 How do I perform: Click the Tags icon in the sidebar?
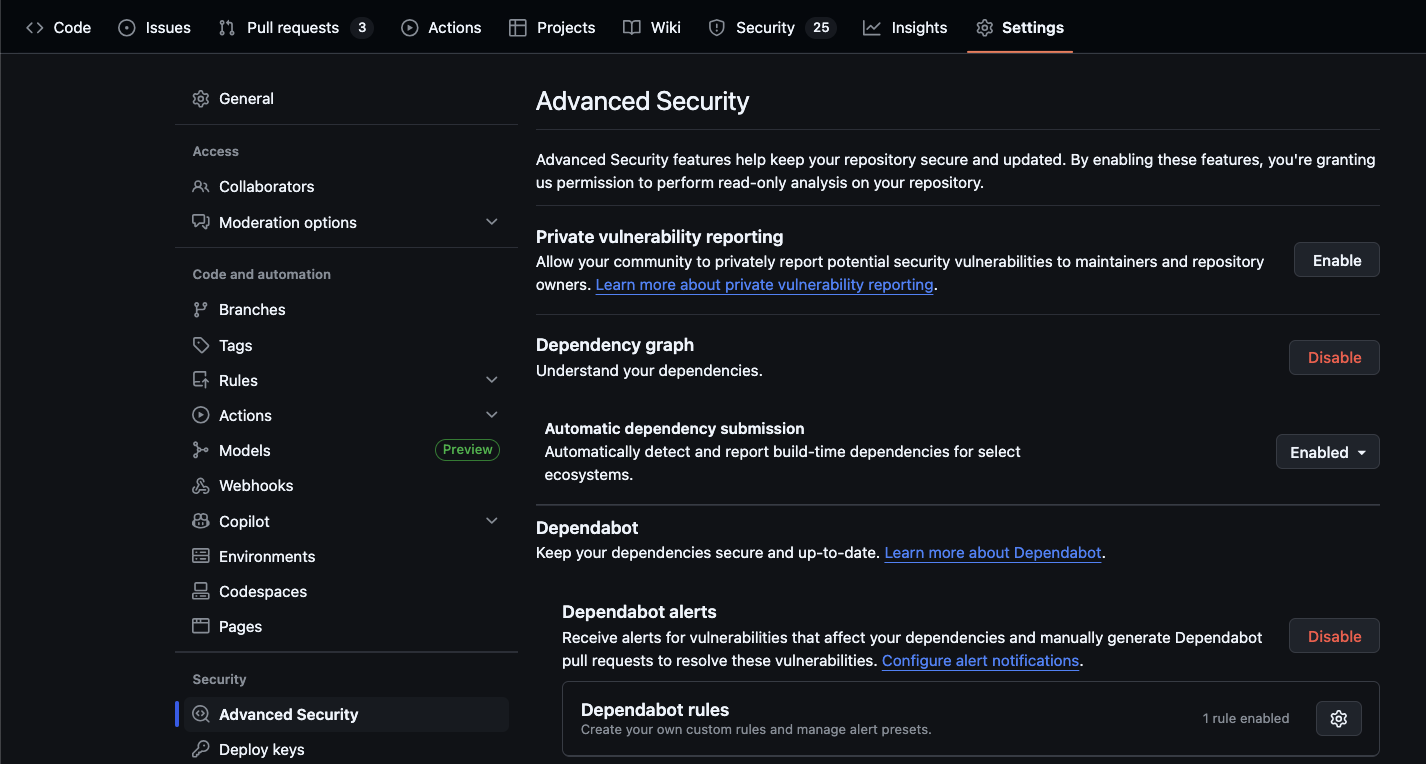[x=201, y=345]
